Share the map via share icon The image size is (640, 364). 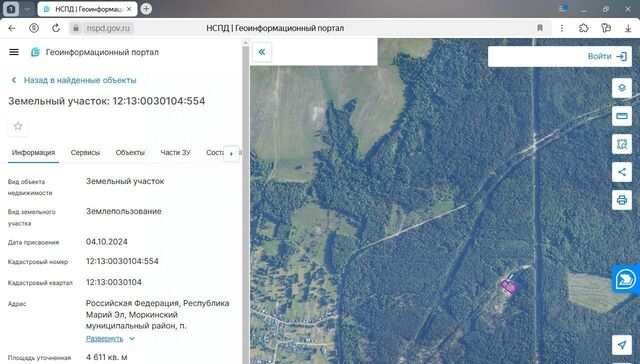tap(622, 172)
